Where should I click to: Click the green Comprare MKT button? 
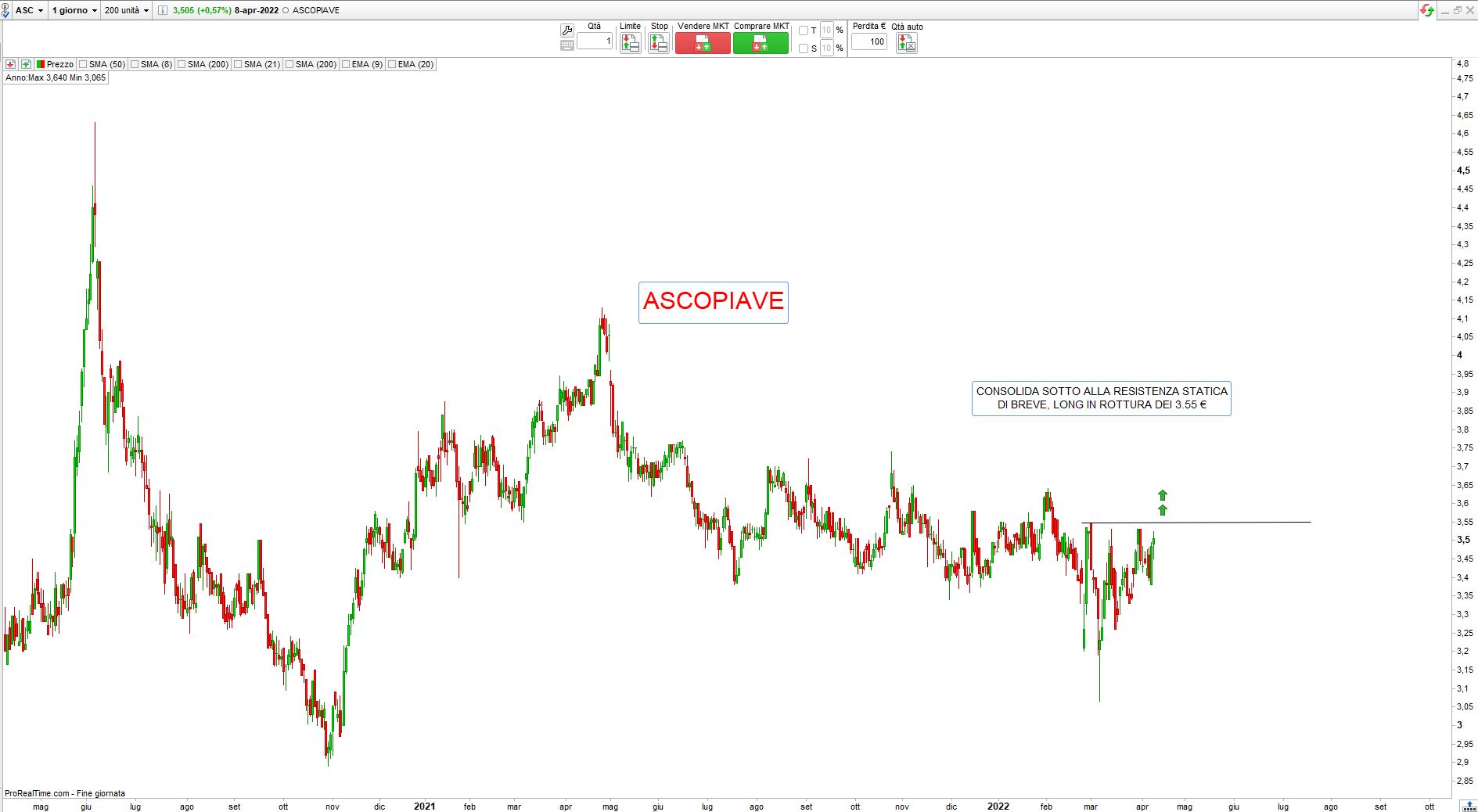point(761,43)
